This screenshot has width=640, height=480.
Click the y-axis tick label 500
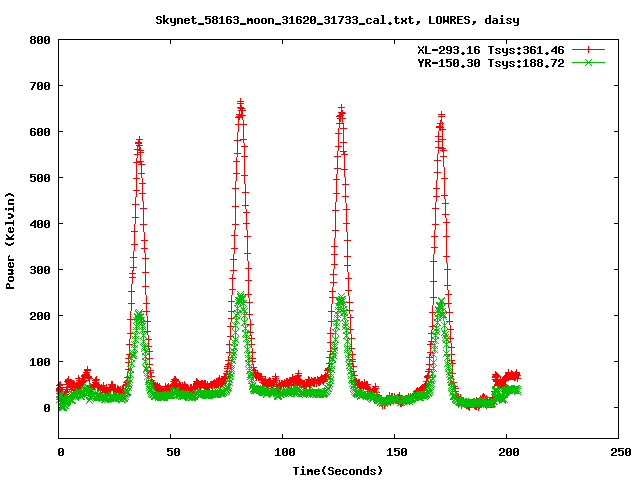[x=40, y=178]
